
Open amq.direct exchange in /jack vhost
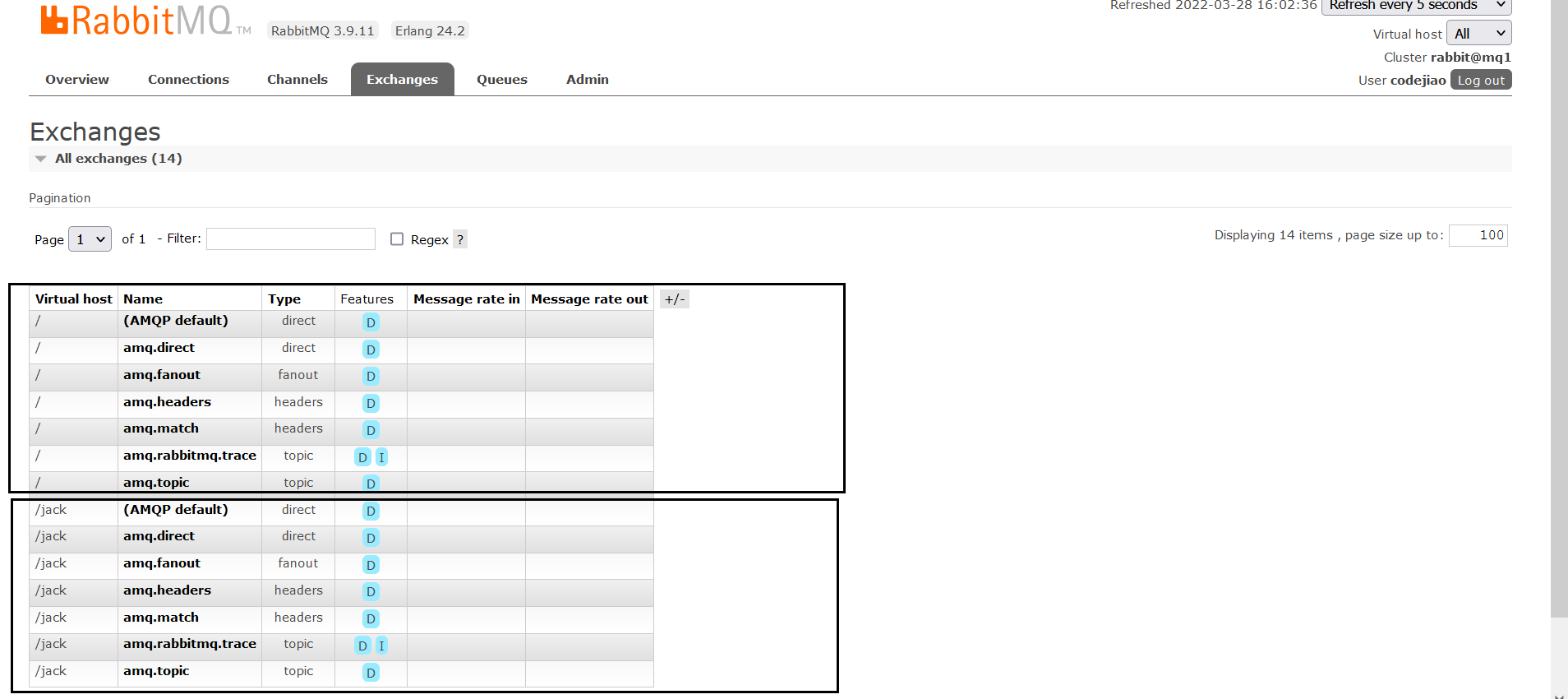tap(159, 536)
